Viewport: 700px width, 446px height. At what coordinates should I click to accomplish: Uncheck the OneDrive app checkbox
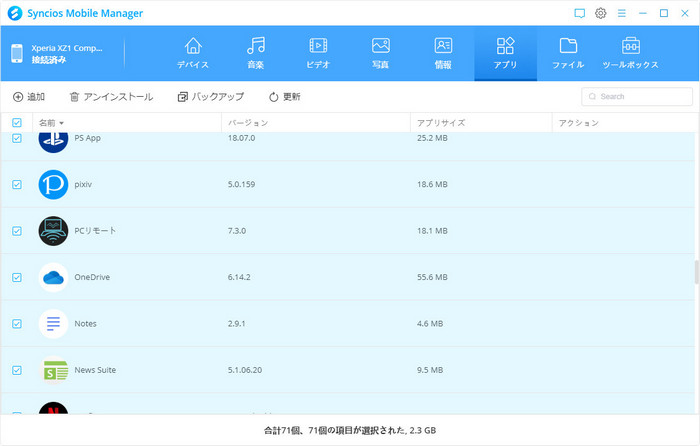[x=17, y=277]
